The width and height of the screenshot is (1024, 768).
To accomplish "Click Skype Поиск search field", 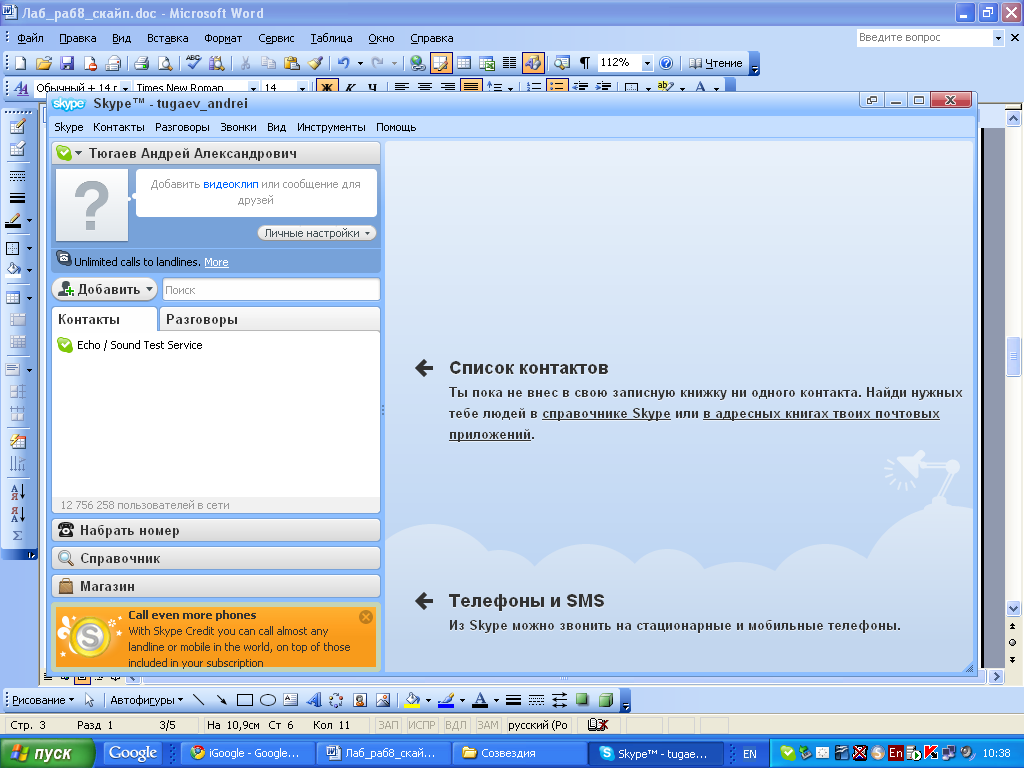I will [x=271, y=289].
